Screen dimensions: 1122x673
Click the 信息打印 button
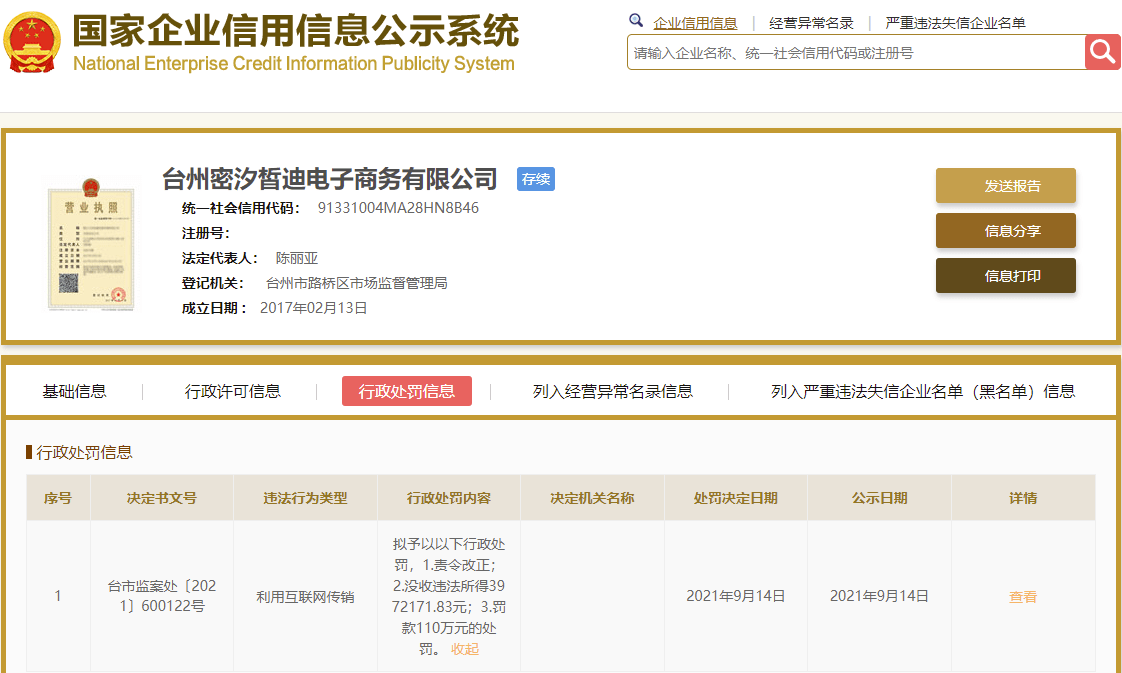pos(1005,275)
